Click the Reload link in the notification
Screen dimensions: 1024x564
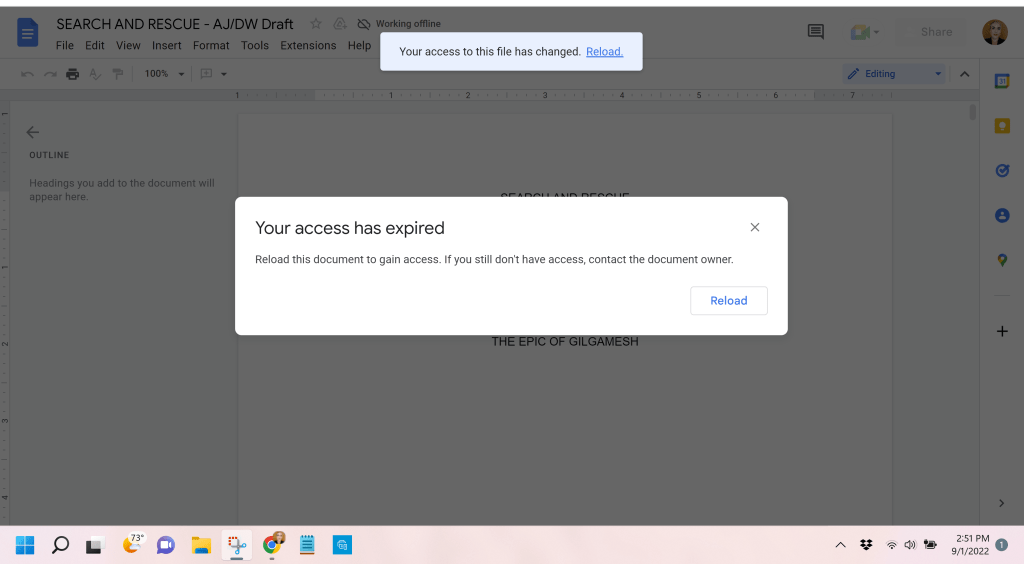(604, 52)
